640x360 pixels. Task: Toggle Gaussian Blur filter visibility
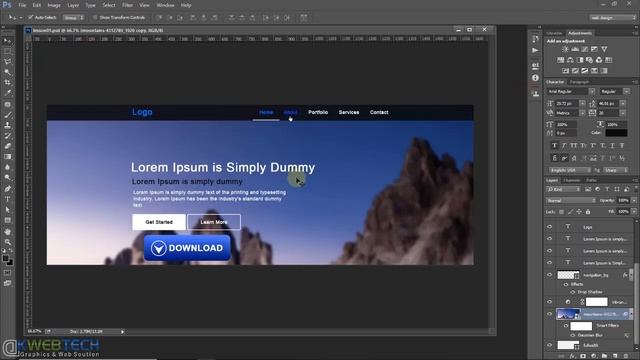pos(573,335)
